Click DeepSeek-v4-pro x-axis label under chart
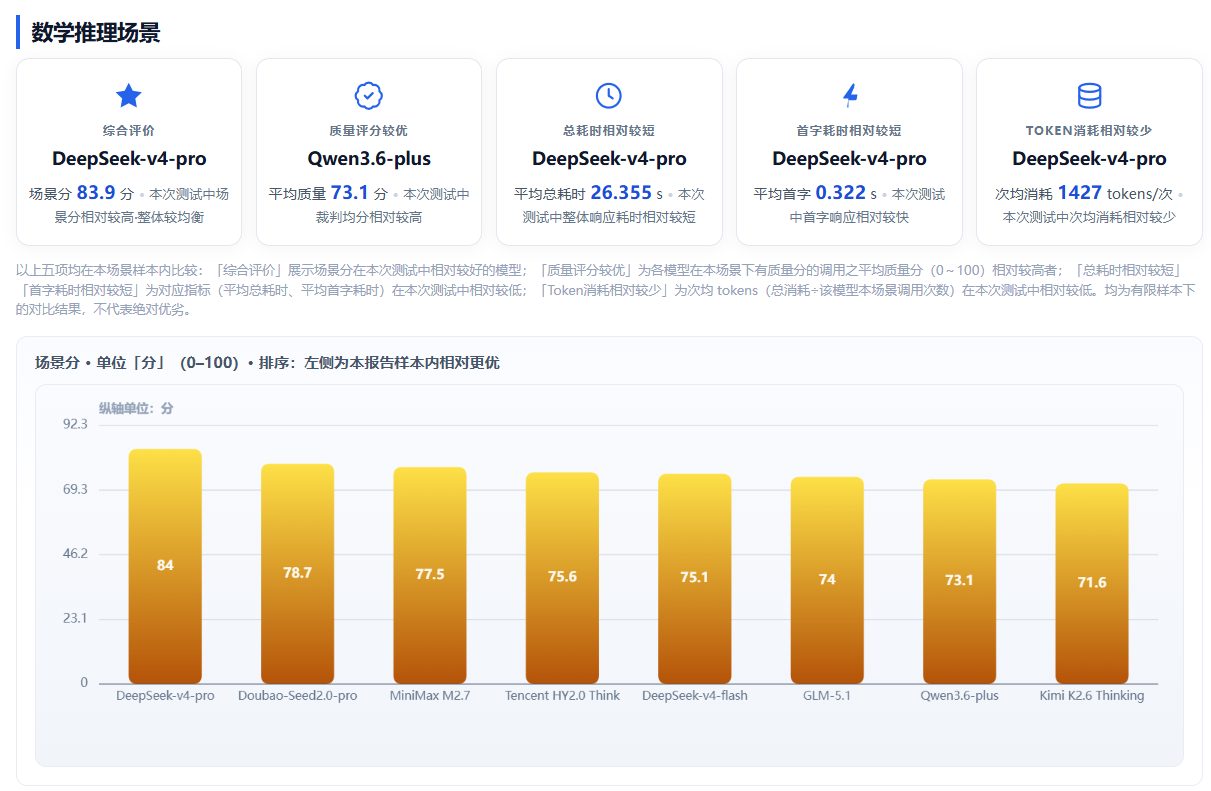This screenshot has height=791, width=1211. [x=165, y=696]
